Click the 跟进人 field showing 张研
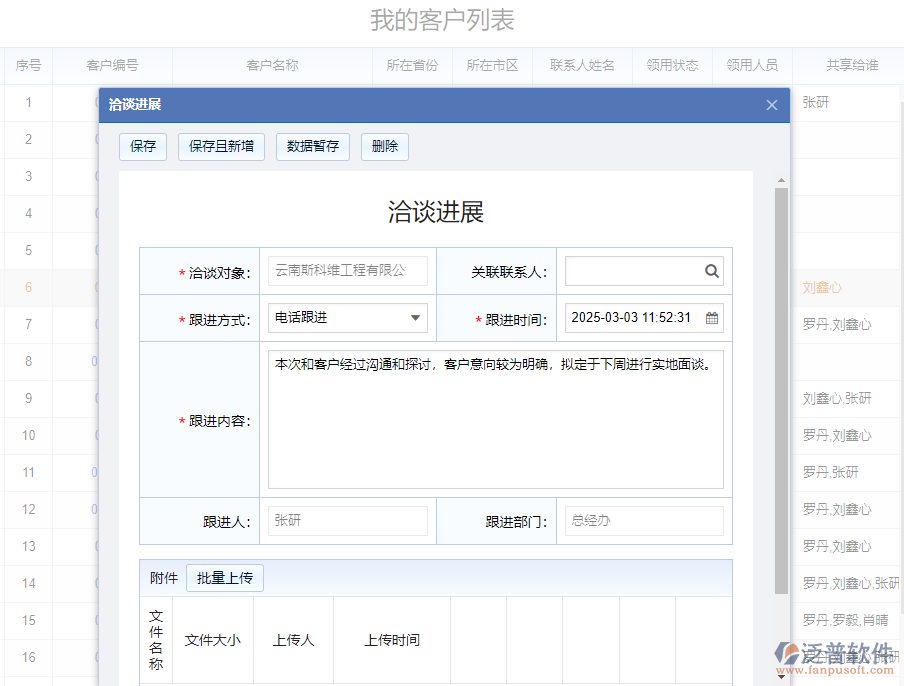This screenshot has width=904, height=686. (347, 521)
